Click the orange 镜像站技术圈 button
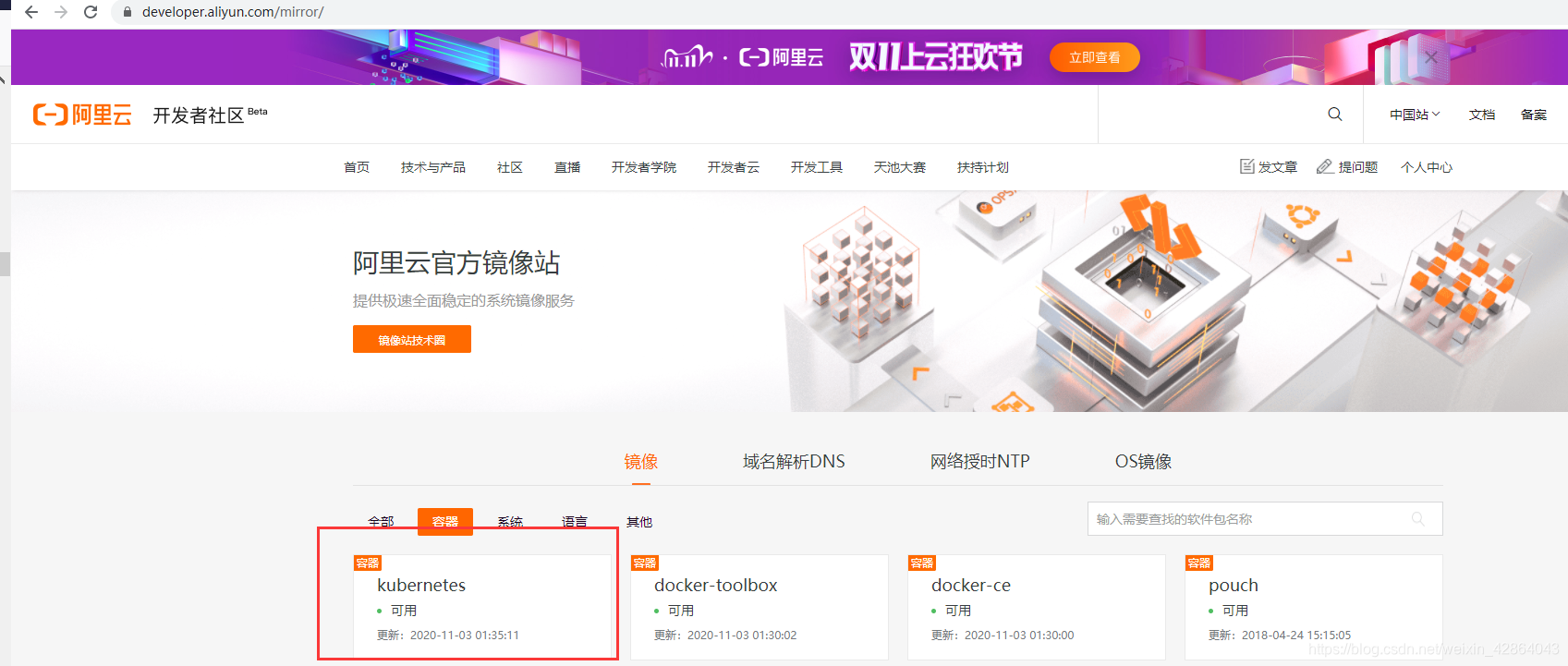 click(x=412, y=339)
